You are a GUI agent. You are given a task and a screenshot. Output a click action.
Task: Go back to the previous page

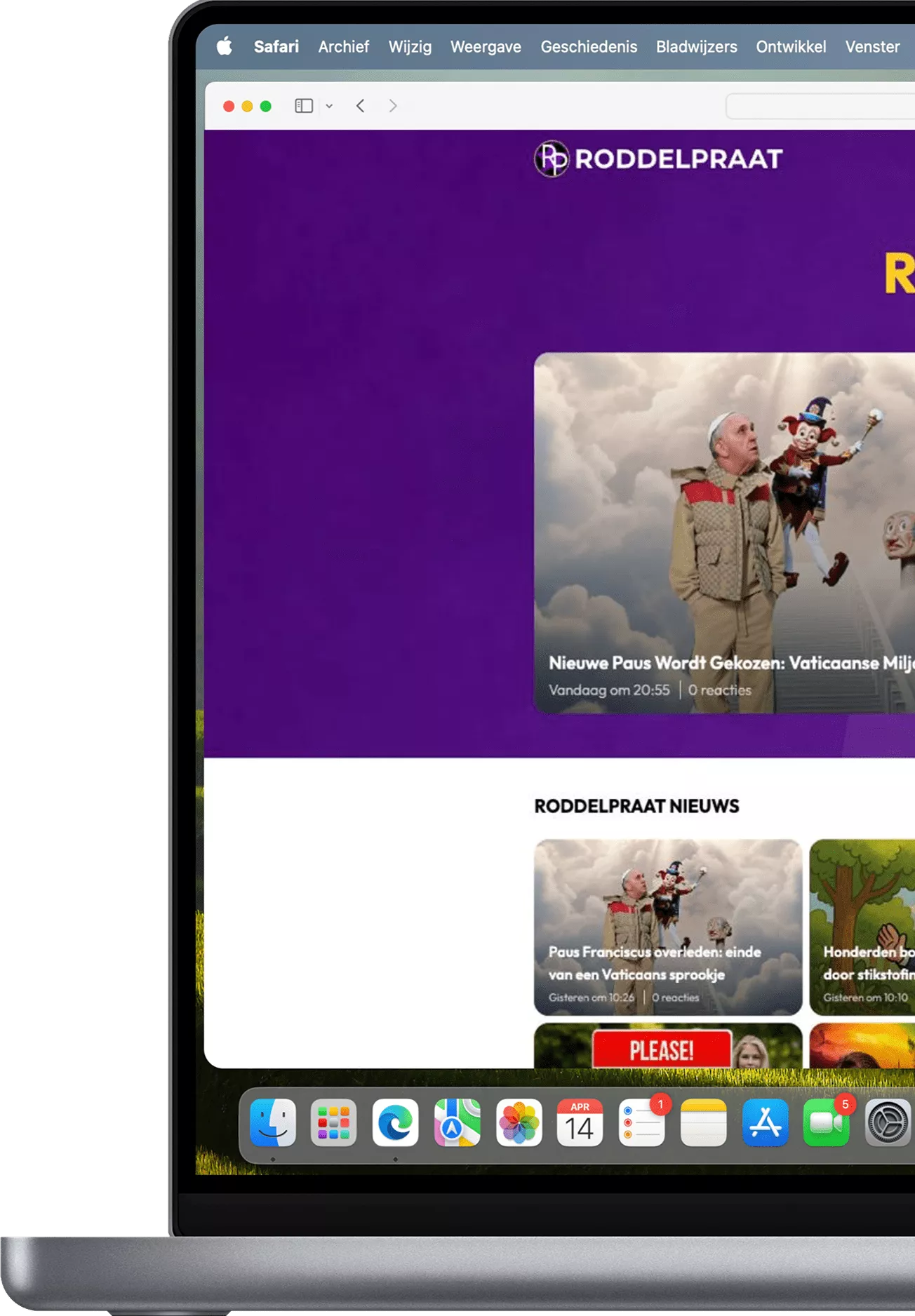pyautogui.click(x=361, y=106)
